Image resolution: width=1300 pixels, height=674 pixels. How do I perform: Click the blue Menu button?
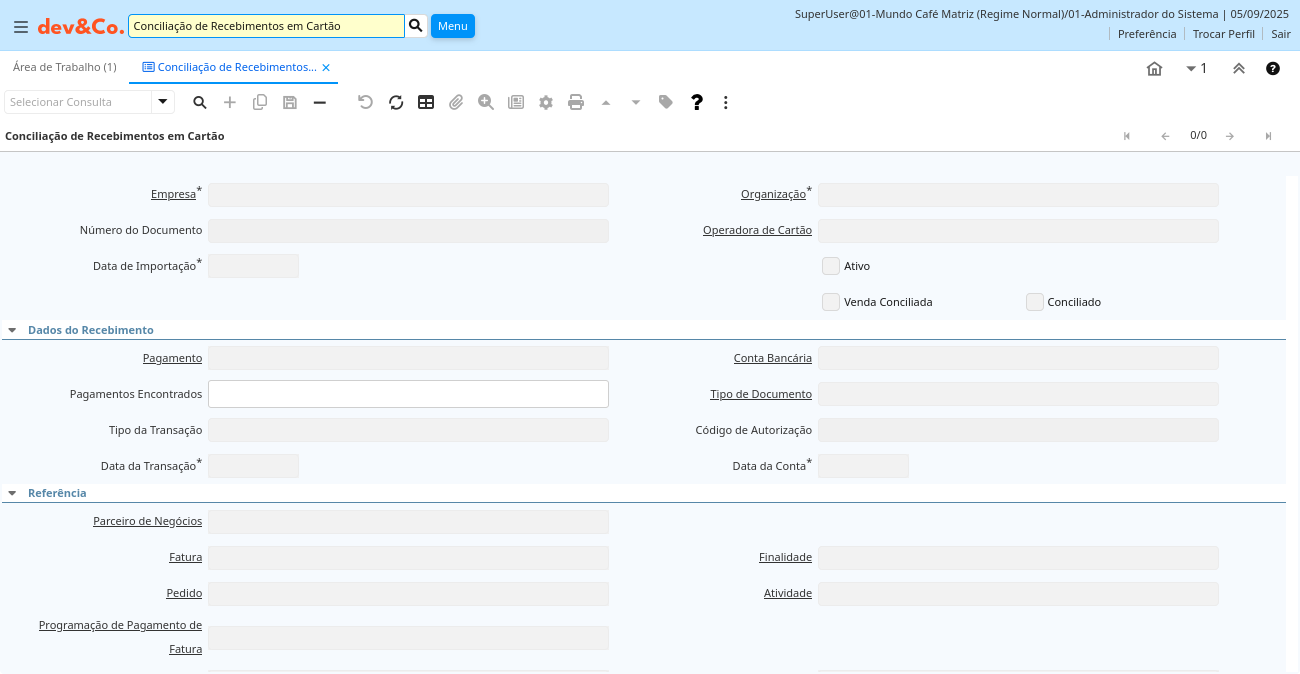[453, 26]
